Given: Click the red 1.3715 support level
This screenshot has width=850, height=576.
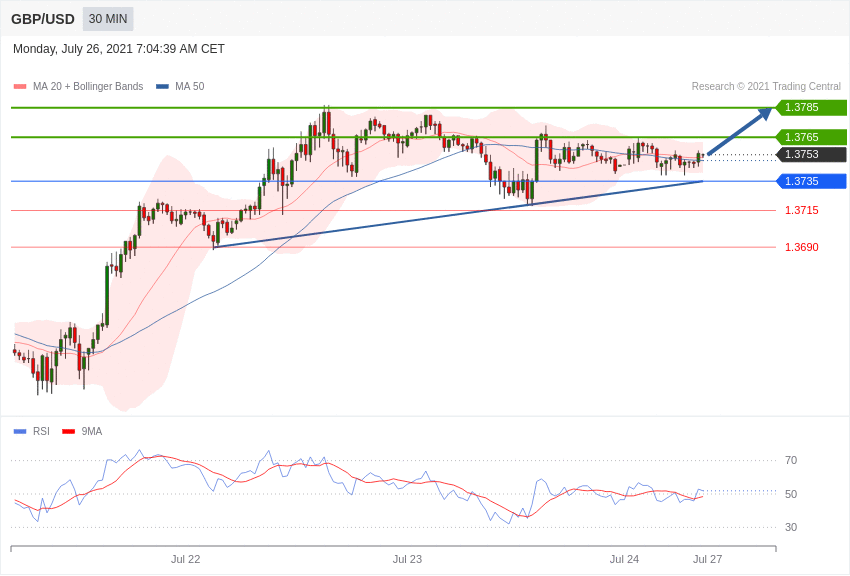Looking at the screenshot, I should tap(802, 210).
